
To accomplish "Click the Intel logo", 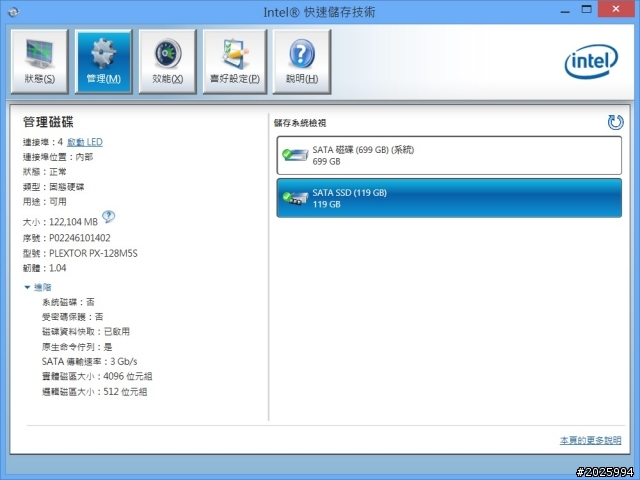I will (x=591, y=61).
